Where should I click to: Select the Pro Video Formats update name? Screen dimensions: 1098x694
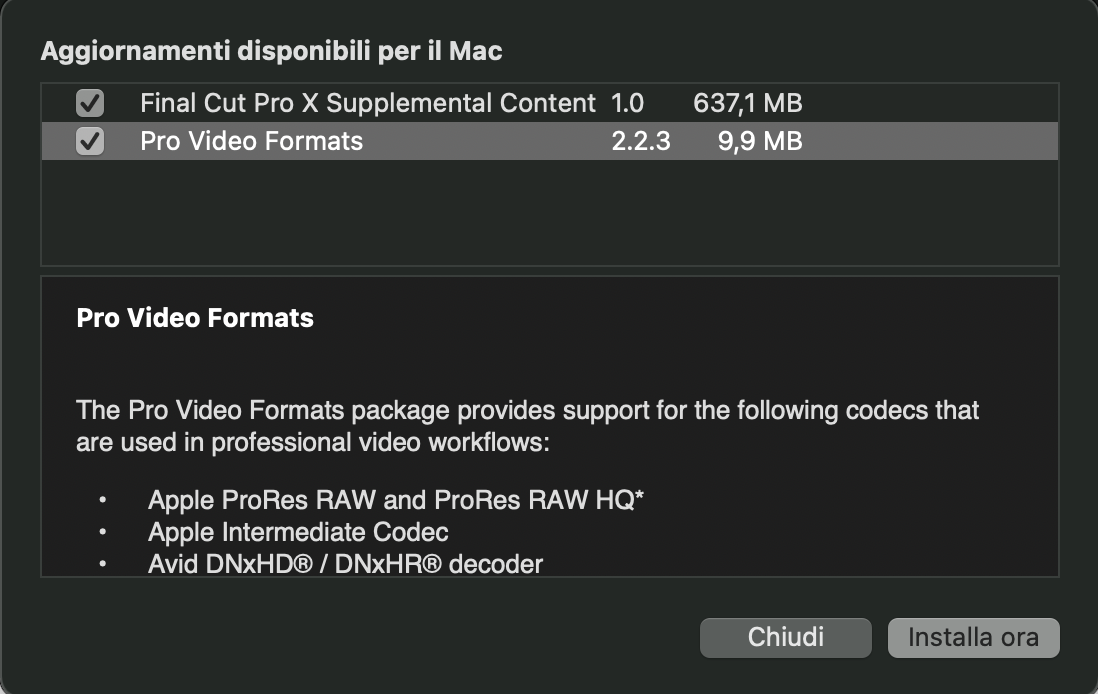click(x=251, y=141)
